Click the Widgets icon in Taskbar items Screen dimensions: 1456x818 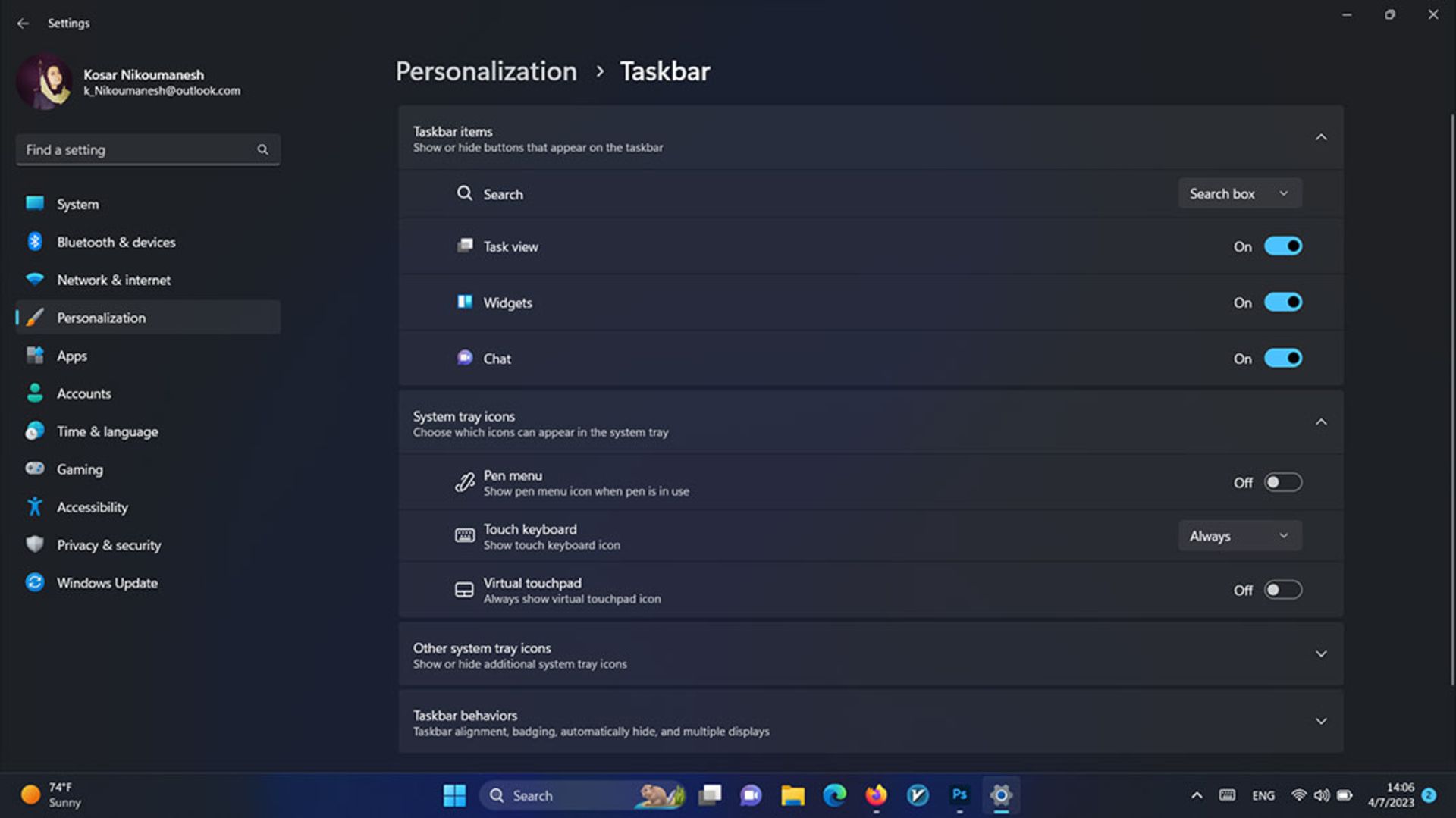point(464,302)
